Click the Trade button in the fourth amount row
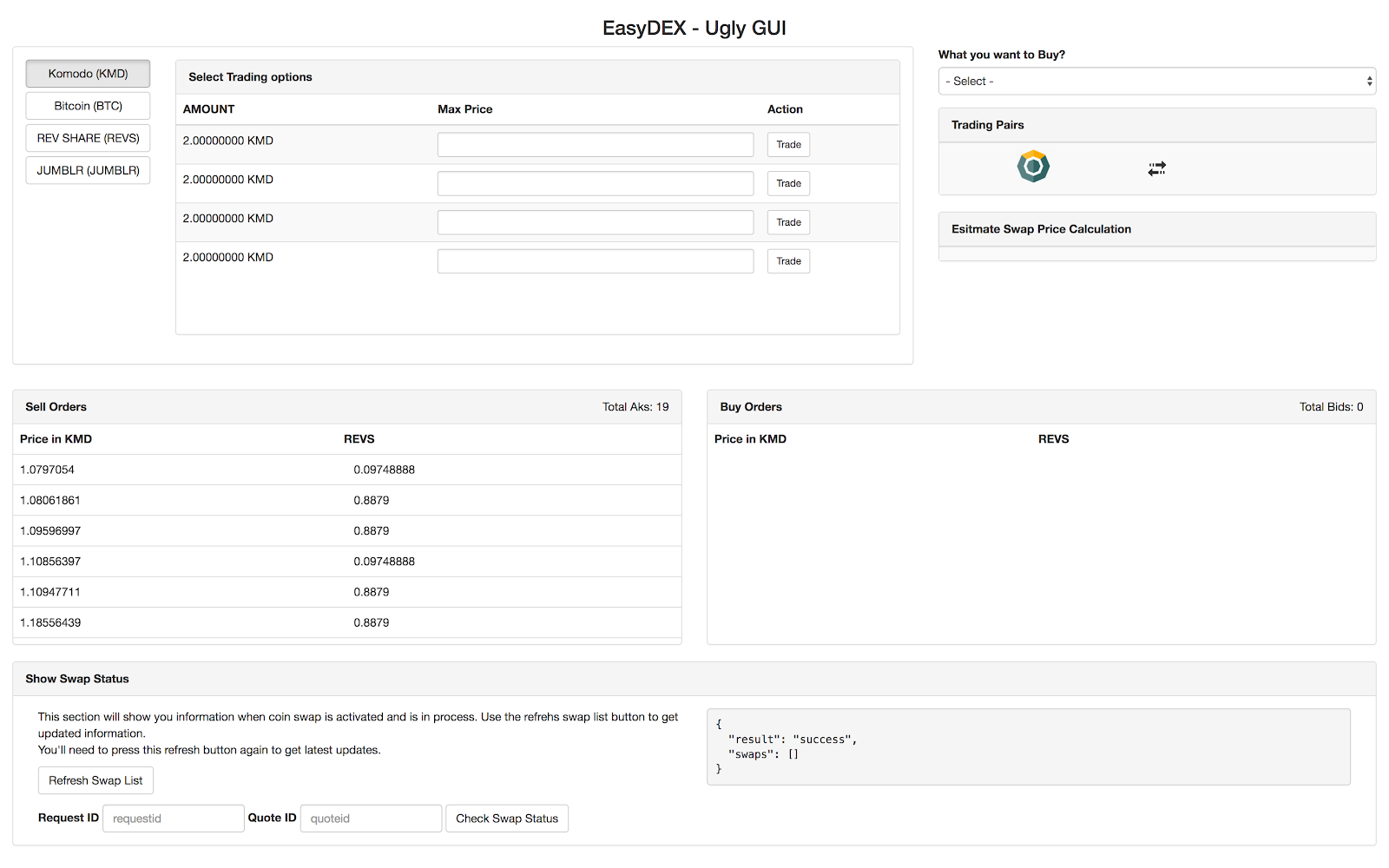 788,261
